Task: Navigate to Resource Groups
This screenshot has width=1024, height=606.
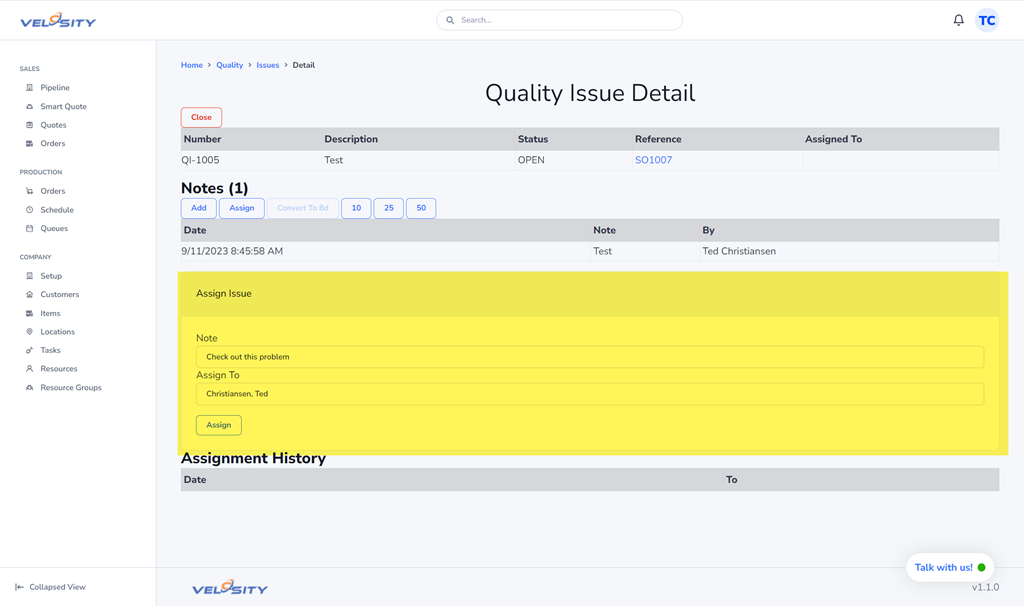Action: pos(71,388)
